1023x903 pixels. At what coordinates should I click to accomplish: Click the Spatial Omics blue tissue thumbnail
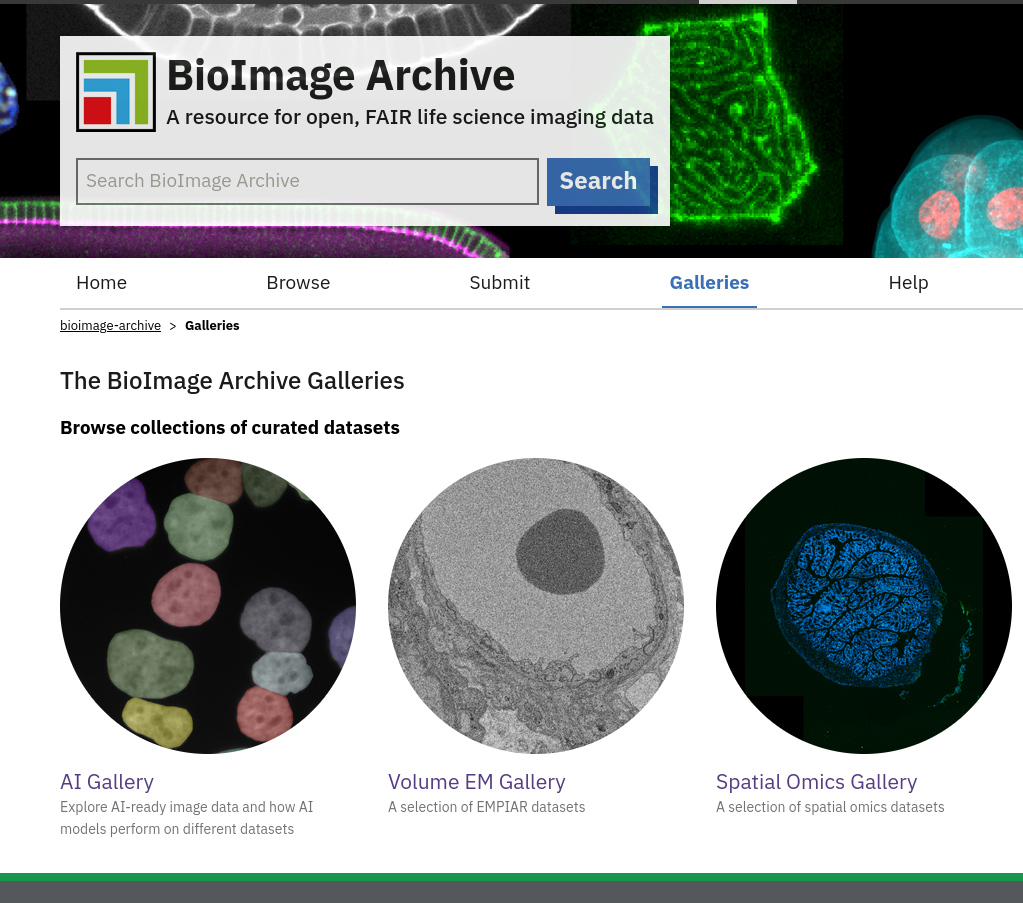point(863,605)
